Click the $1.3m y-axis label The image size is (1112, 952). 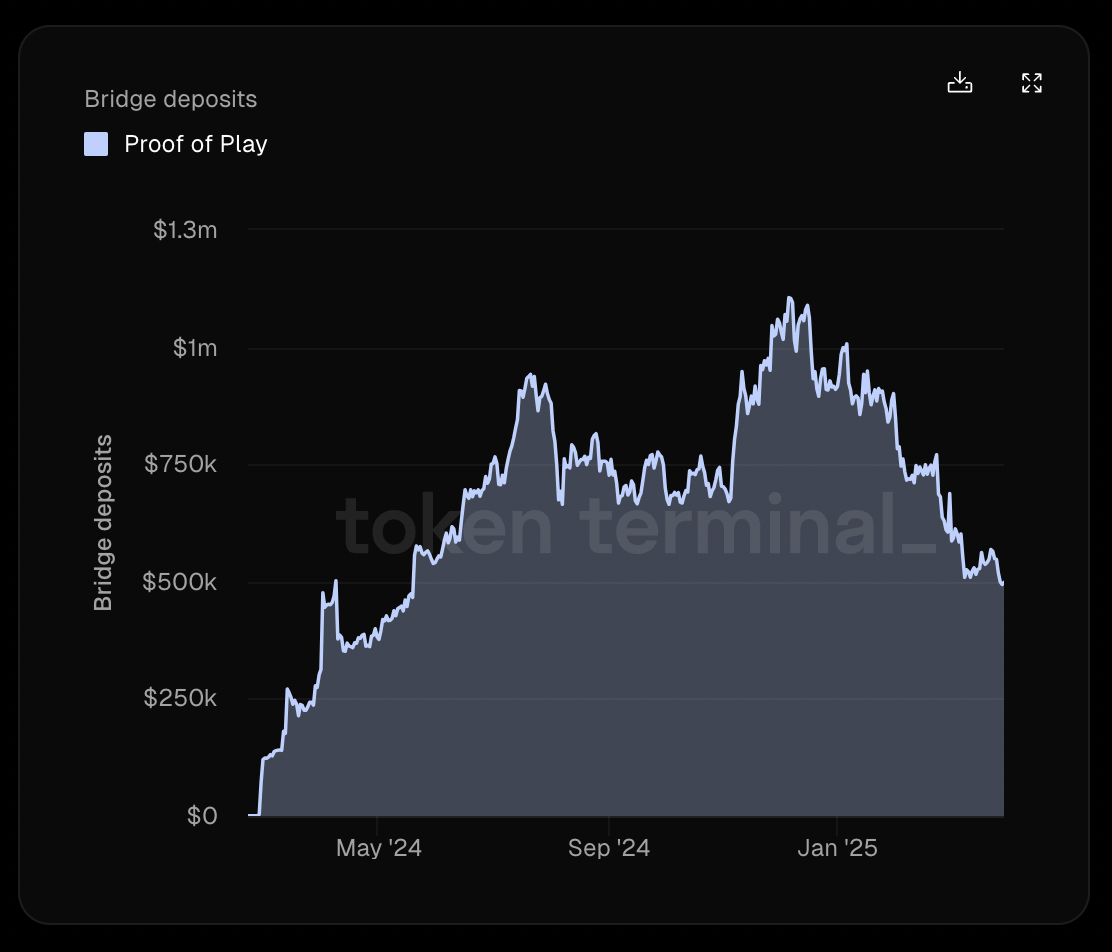(x=185, y=230)
